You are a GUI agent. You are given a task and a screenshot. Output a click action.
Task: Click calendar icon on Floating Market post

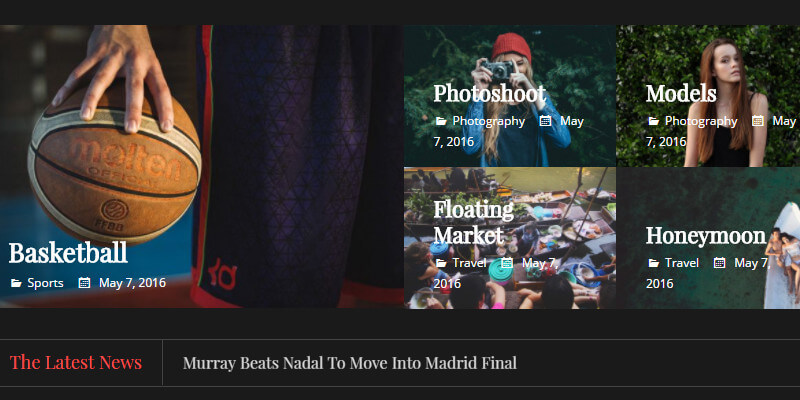507,263
